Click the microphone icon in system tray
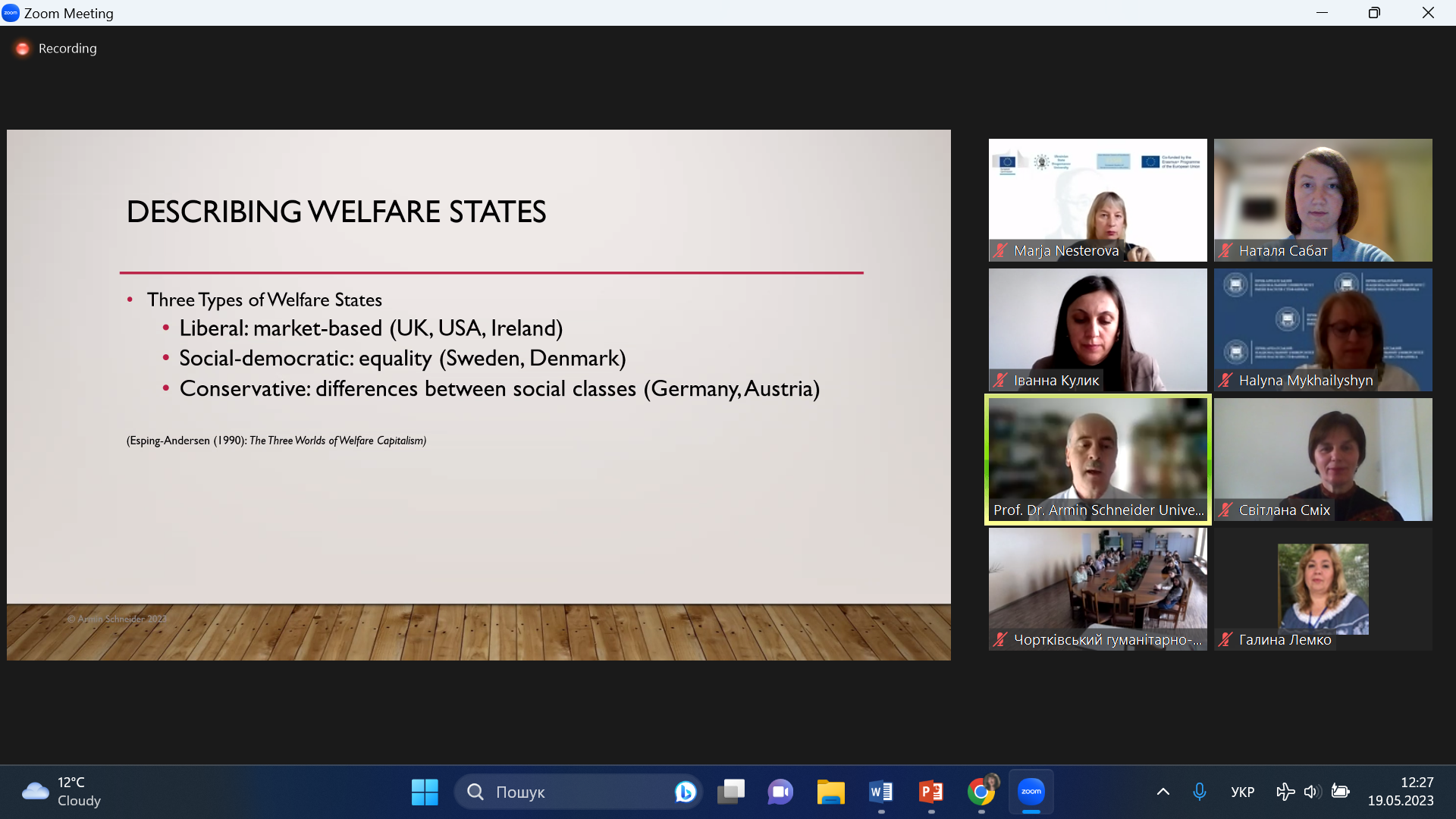This screenshot has width=1456, height=819. point(1199,792)
